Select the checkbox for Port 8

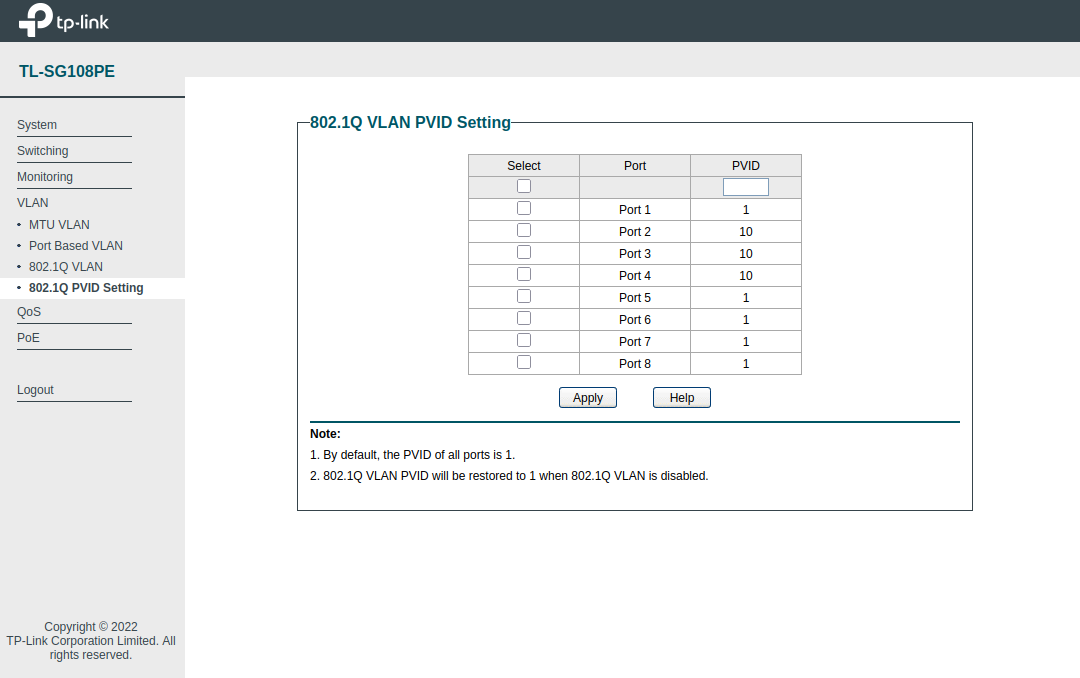pyautogui.click(x=523, y=361)
